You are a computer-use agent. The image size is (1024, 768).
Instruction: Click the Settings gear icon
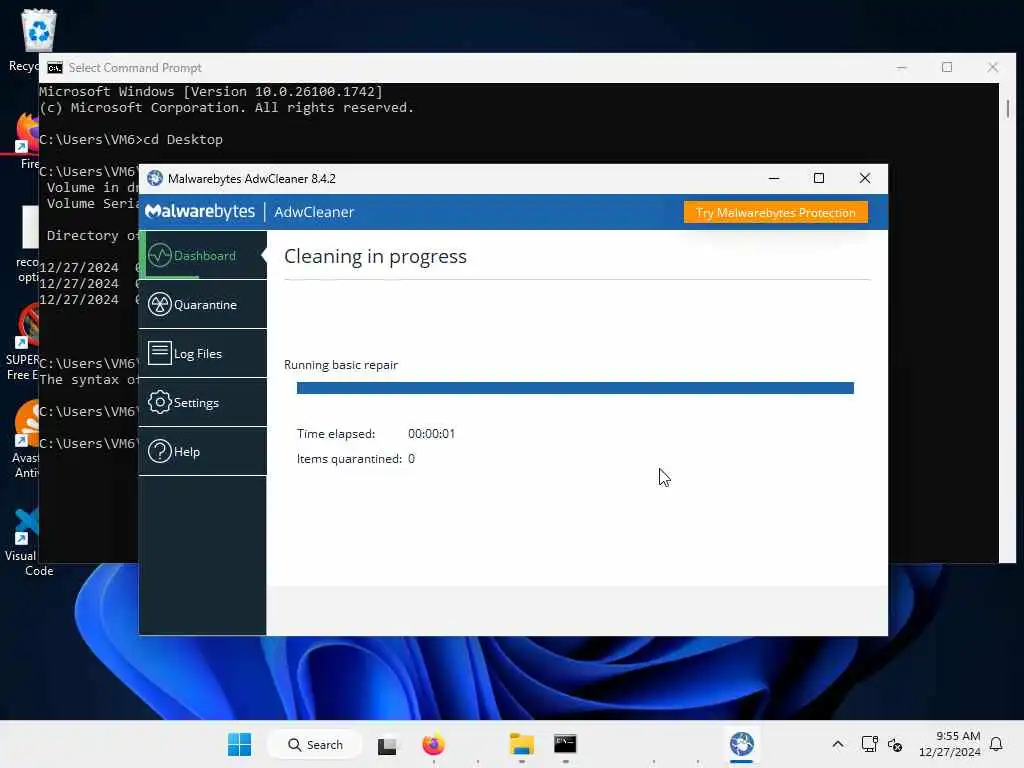click(x=159, y=402)
